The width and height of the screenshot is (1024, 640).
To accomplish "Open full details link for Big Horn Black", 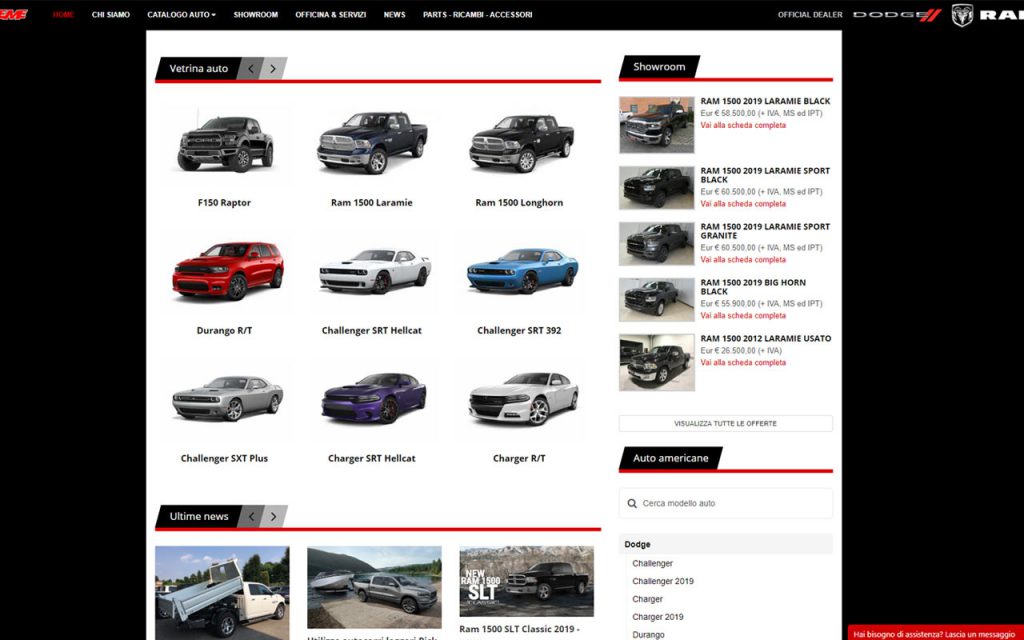I will (x=743, y=316).
